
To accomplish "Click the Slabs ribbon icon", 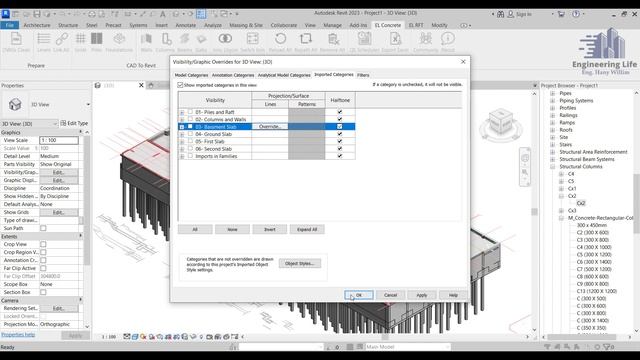I will (x=201, y=39).
